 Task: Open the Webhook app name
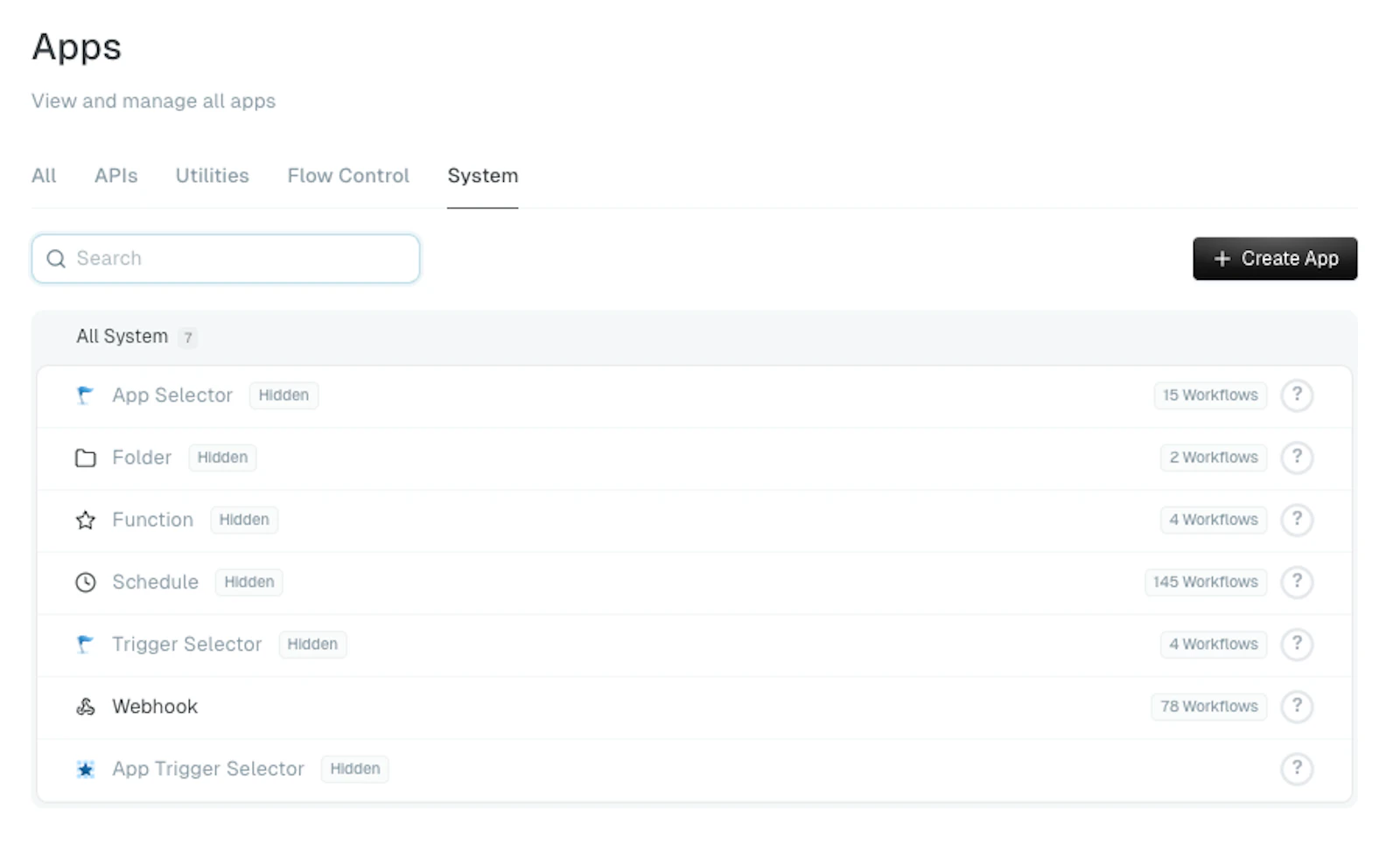click(x=155, y=707)
